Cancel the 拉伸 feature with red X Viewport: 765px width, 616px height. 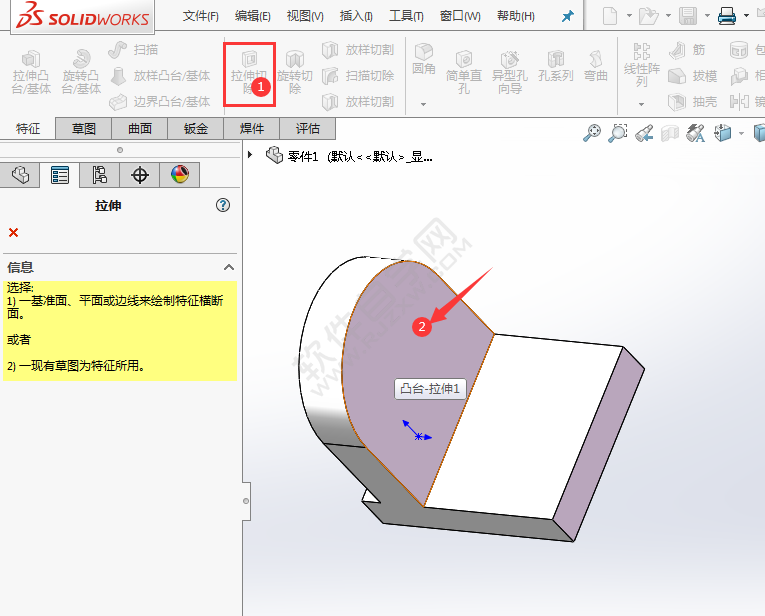point(14,233)
